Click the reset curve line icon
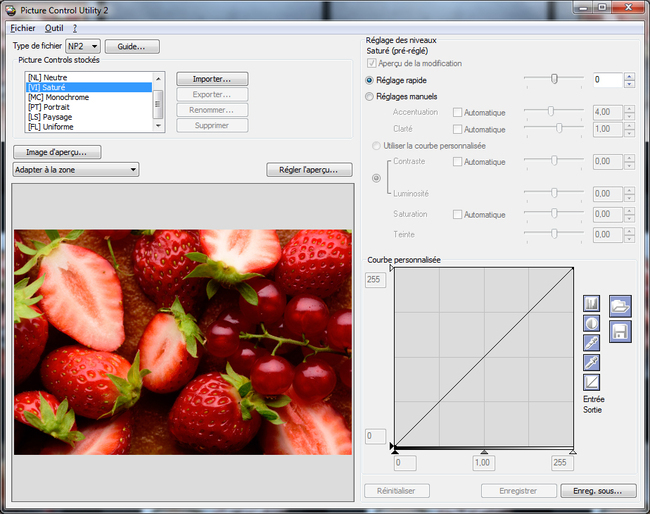Screen dimensions: 650x514 [x=591, y=382]
